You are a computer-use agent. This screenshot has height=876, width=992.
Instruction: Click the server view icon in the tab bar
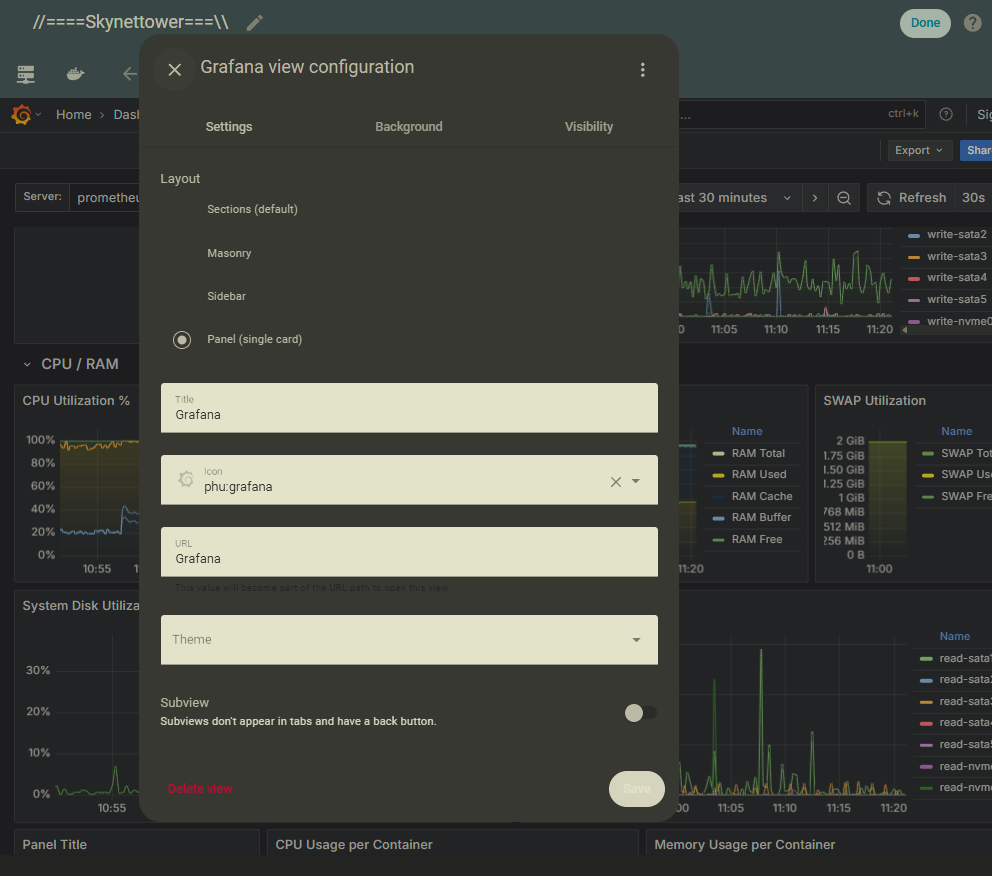point(26,74)
